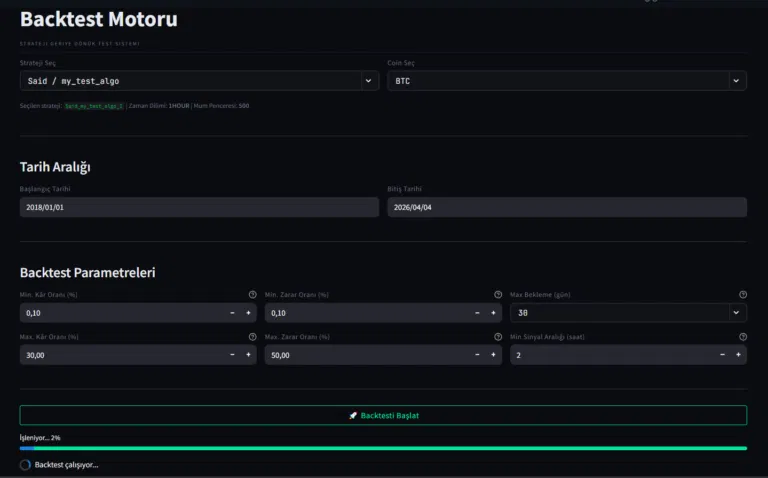The height and width of the screenshot is (478, 768).
Task: Expand the Max Bekleme dropdown
Action: [x=628, y=313]
